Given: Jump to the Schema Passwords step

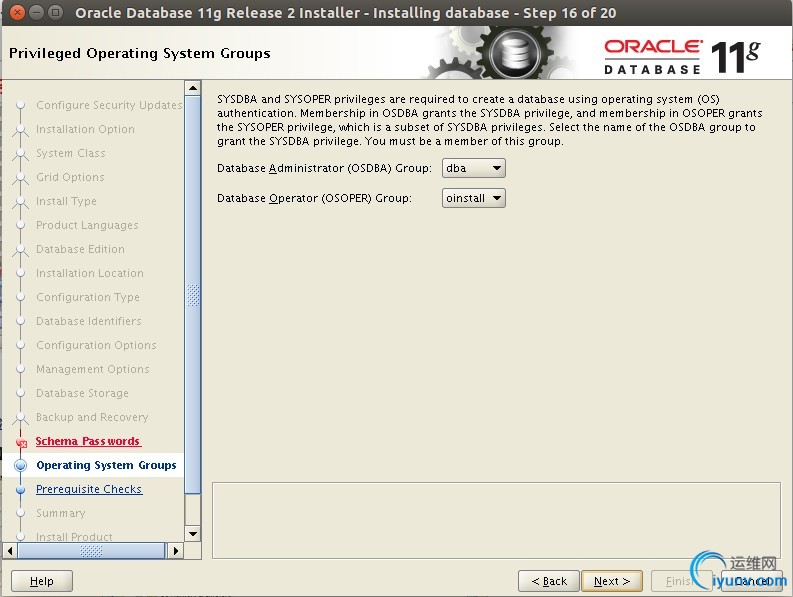Looking at the screenshot, I should click(x=88, y=441).
